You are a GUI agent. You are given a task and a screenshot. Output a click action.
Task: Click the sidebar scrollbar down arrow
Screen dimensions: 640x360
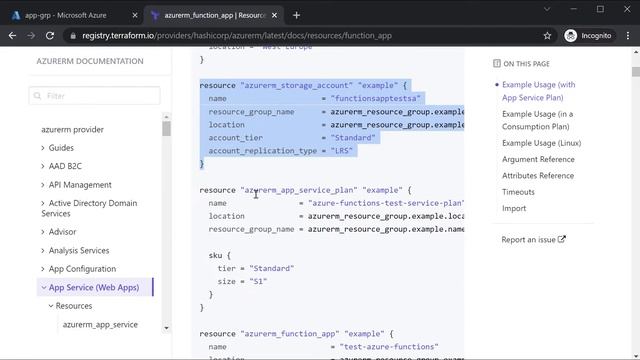(166, 328)
